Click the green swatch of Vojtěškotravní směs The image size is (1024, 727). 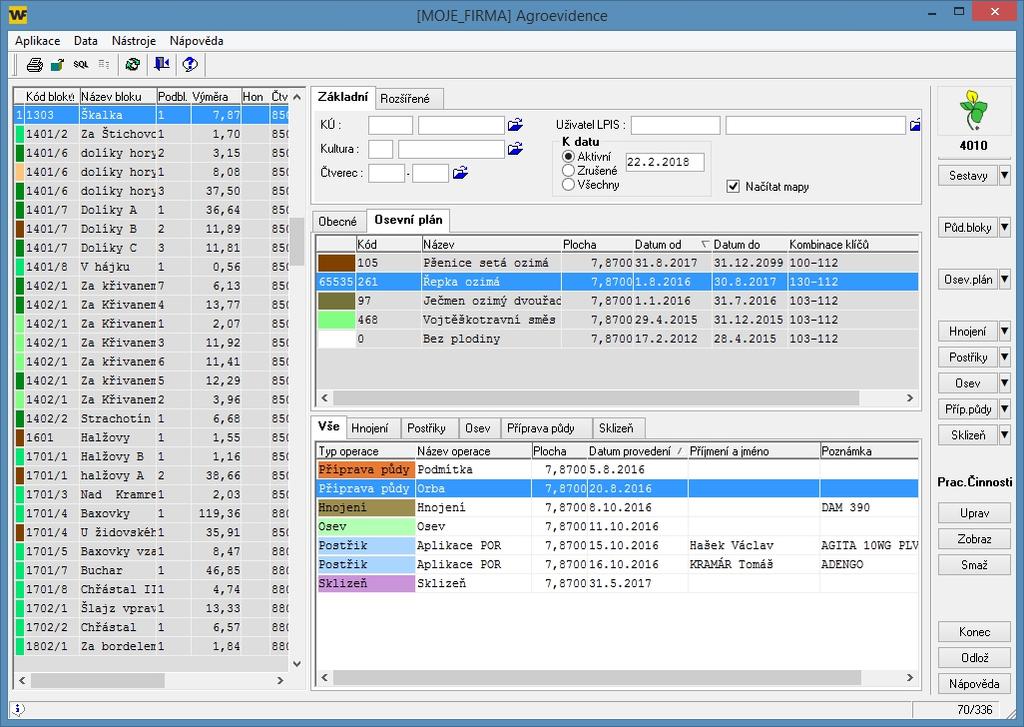tap(336, 319)
